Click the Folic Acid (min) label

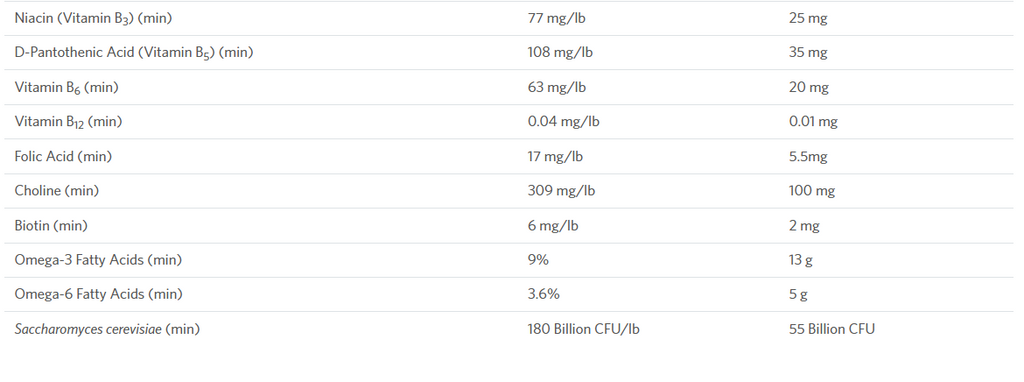[x=63, y=156]
